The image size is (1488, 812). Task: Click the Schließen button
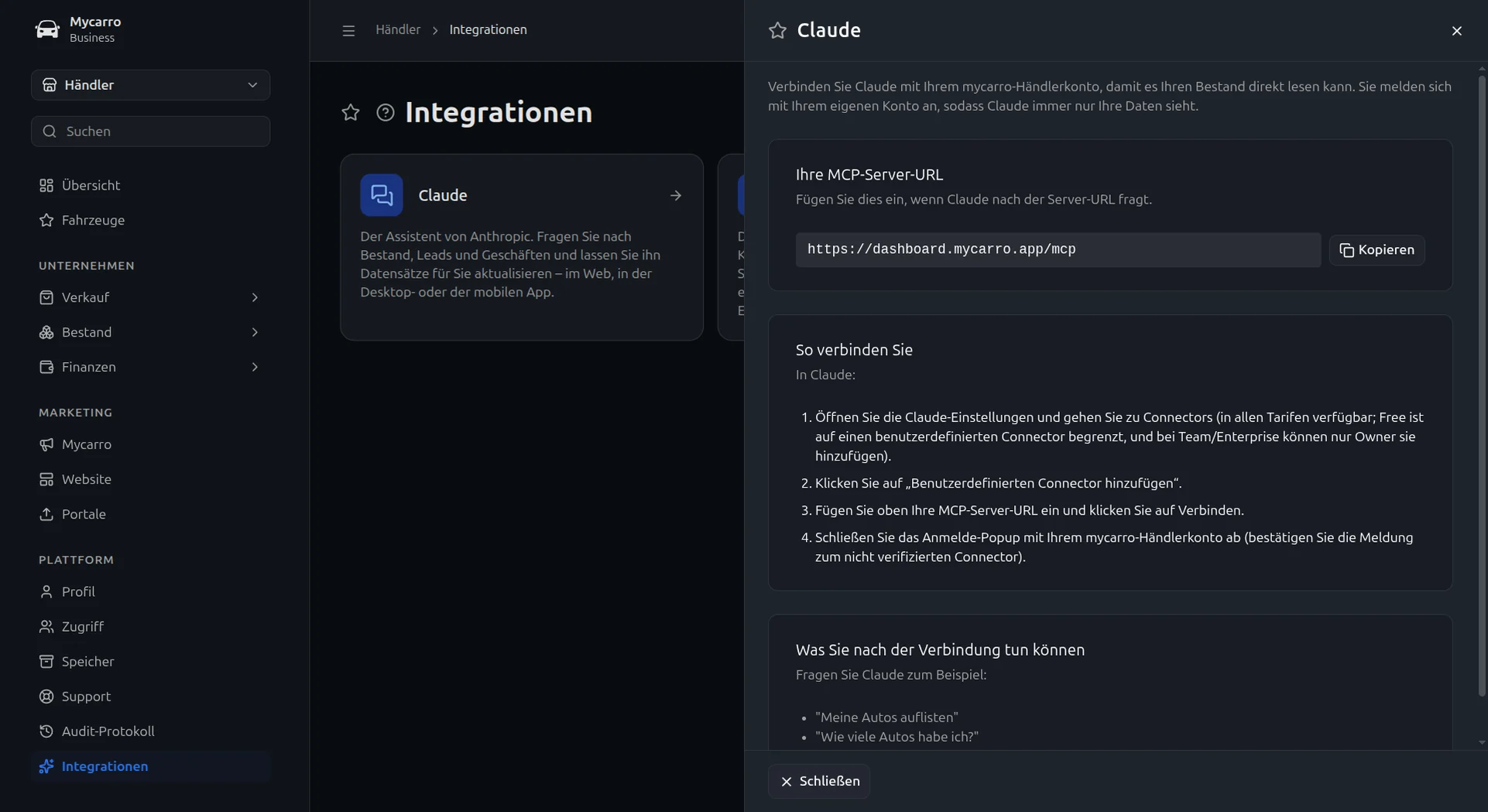click(819, 782)
